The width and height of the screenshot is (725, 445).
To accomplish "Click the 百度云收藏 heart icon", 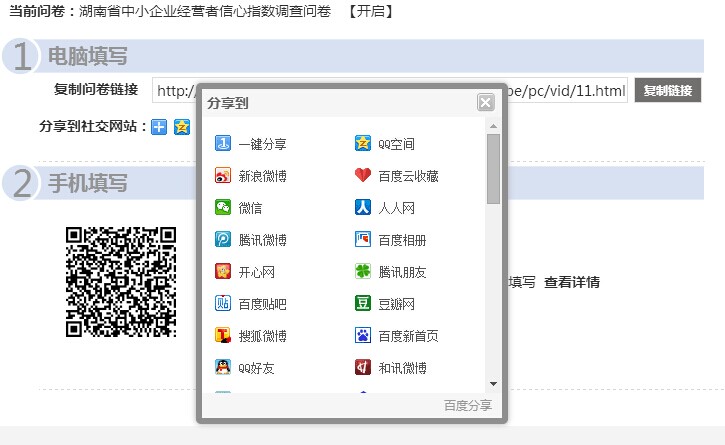I will (x=363, y=175).
